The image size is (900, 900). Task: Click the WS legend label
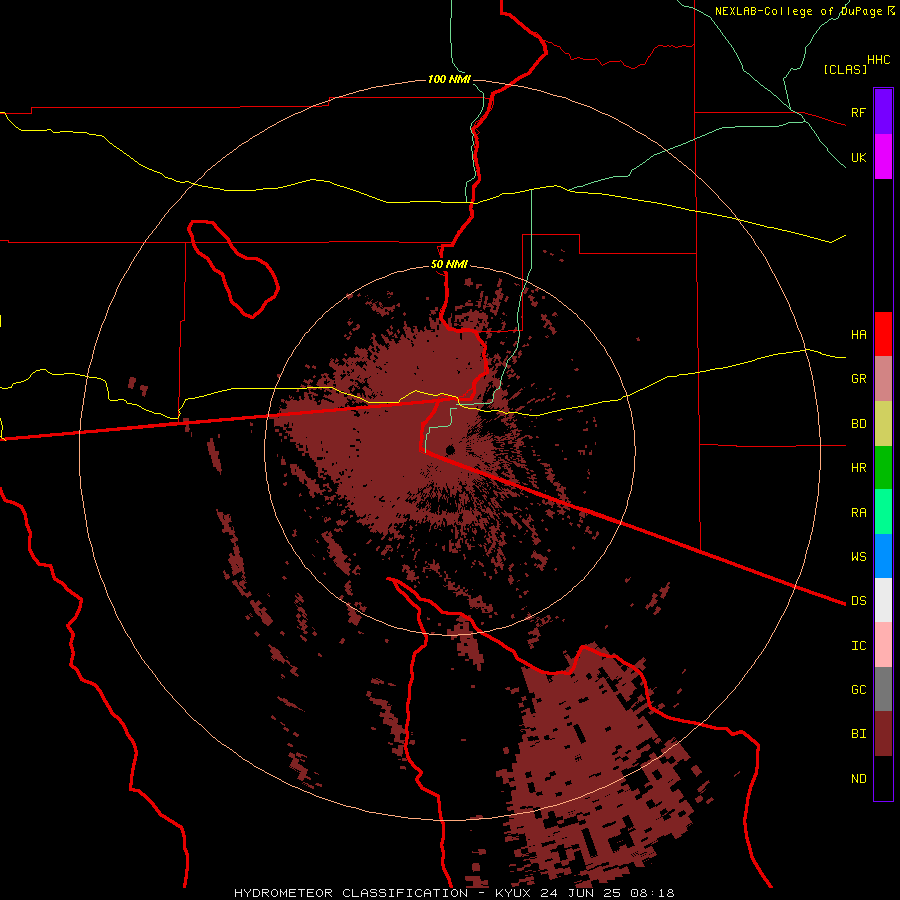point(858,557)
